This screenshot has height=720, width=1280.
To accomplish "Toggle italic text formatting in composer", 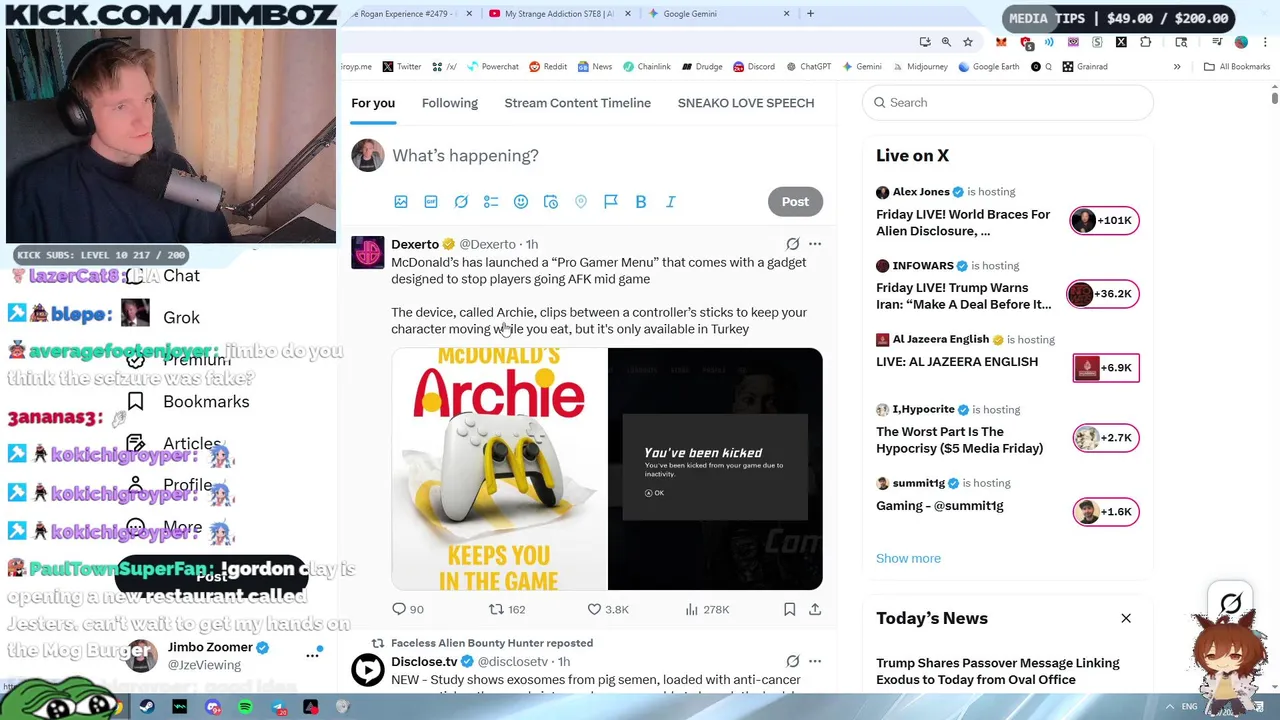I will click(671, 202).
